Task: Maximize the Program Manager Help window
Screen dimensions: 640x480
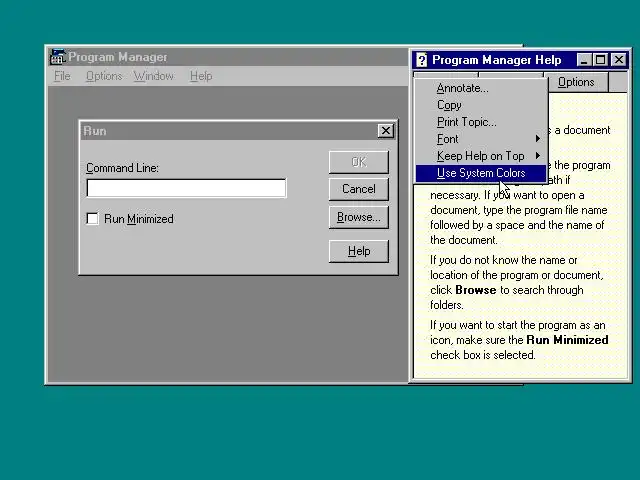Action: (600, 60)
